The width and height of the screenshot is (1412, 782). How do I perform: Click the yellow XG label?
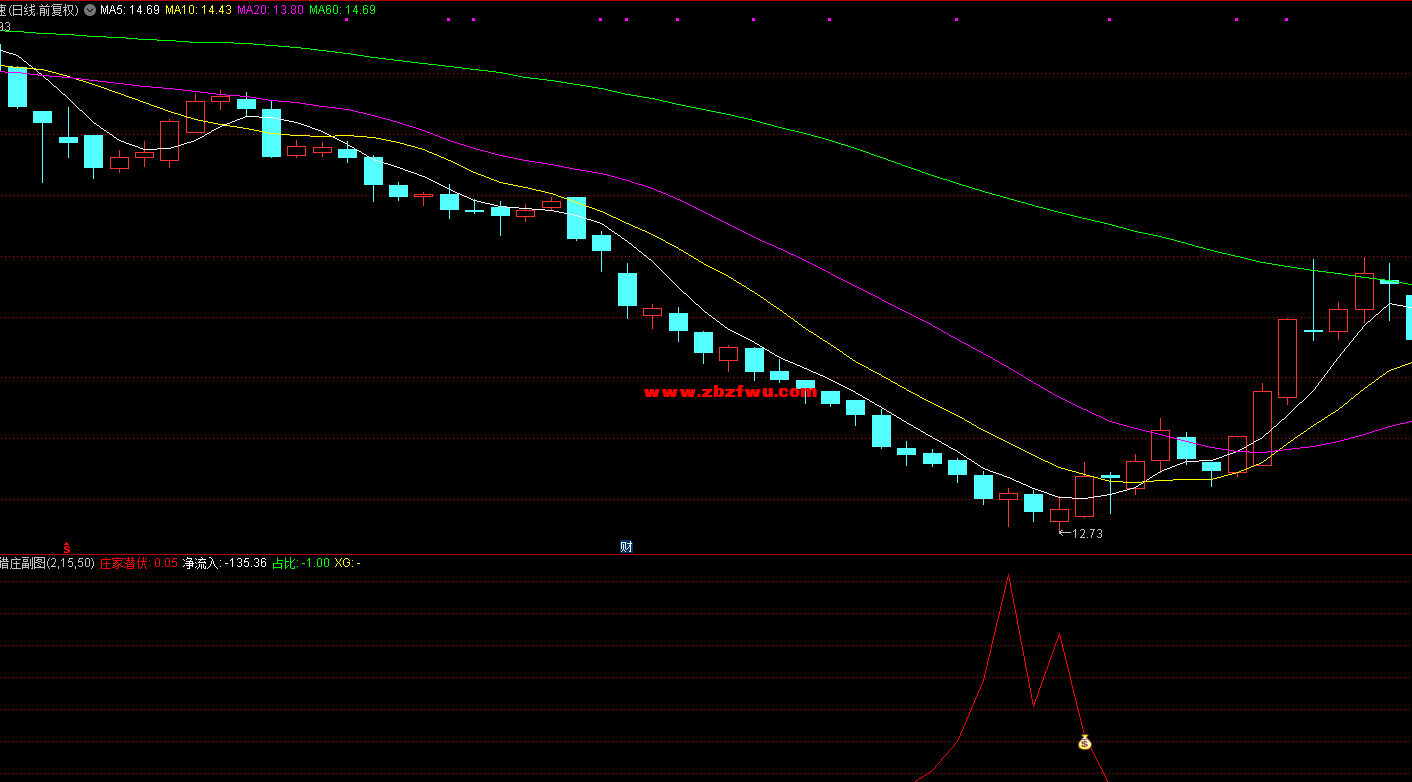pyautogui.click(x=347, y=563)
